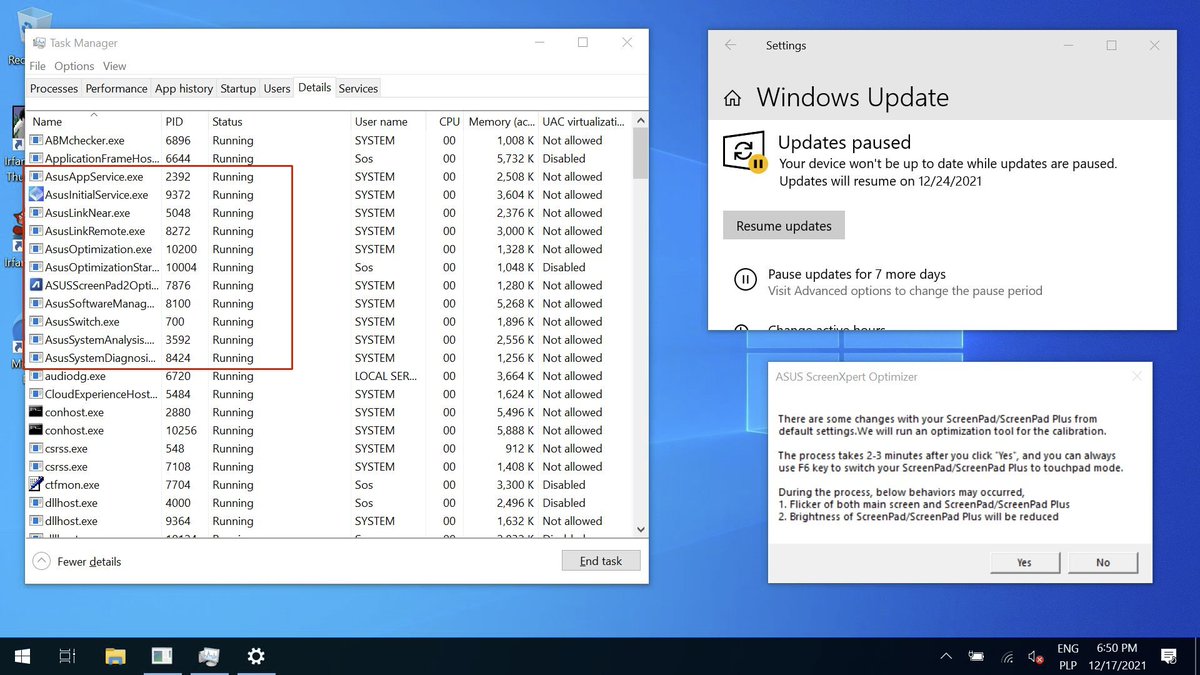Open the File menu in Task Manager
The height and width of the screenshot is (675, 1200).
tap(38, 66)
